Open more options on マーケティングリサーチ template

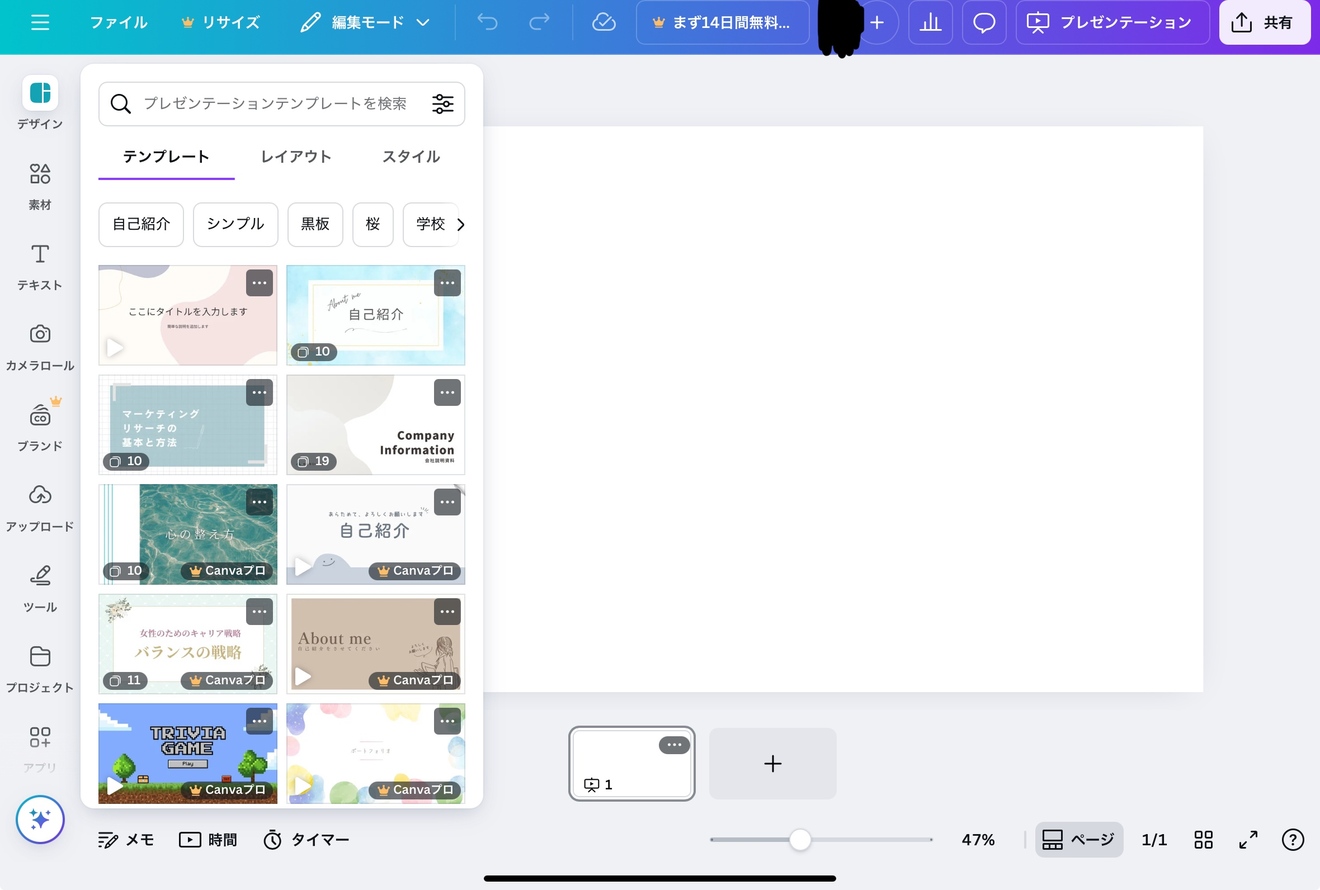[x=260, y=393]
